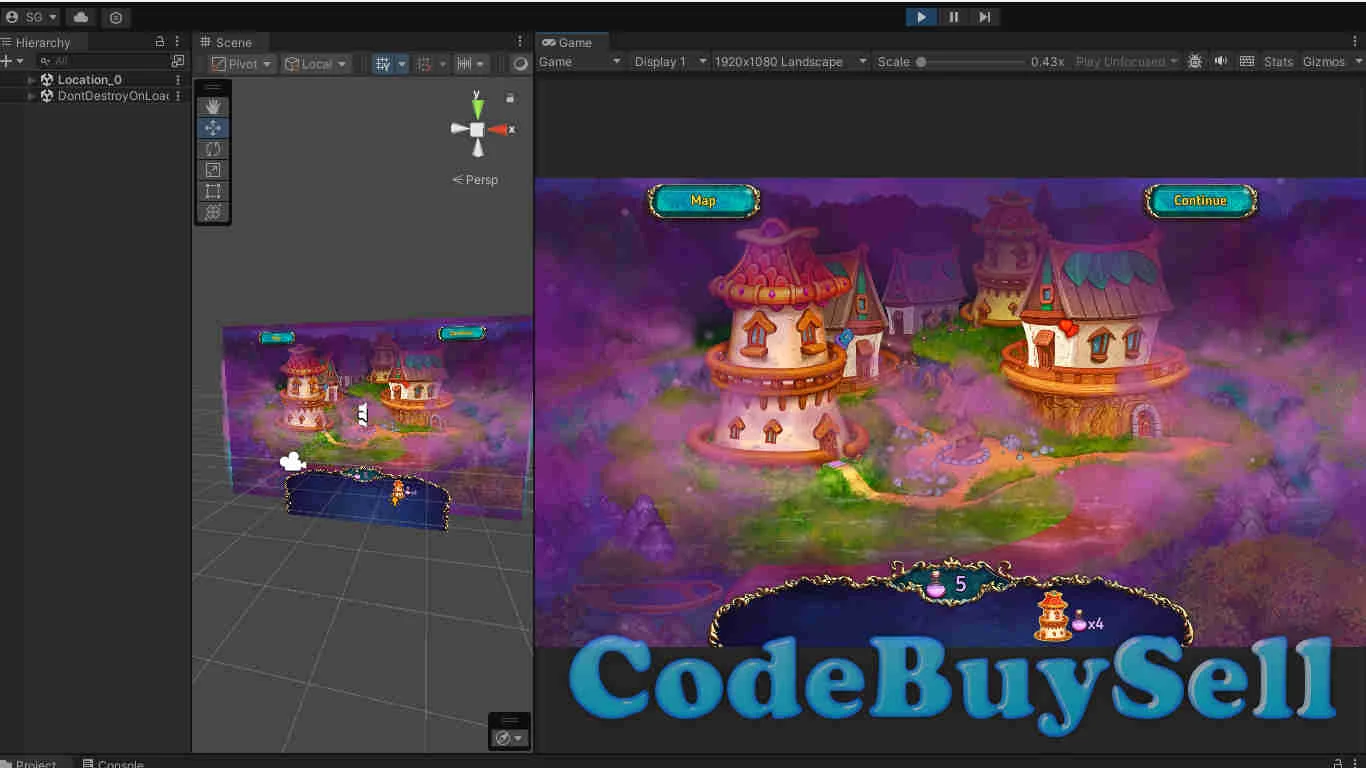Open the snap increment settings dropdown
The width and height of the screenshot is (1366, 768).
pyautogui.click(x=470, y=63)
